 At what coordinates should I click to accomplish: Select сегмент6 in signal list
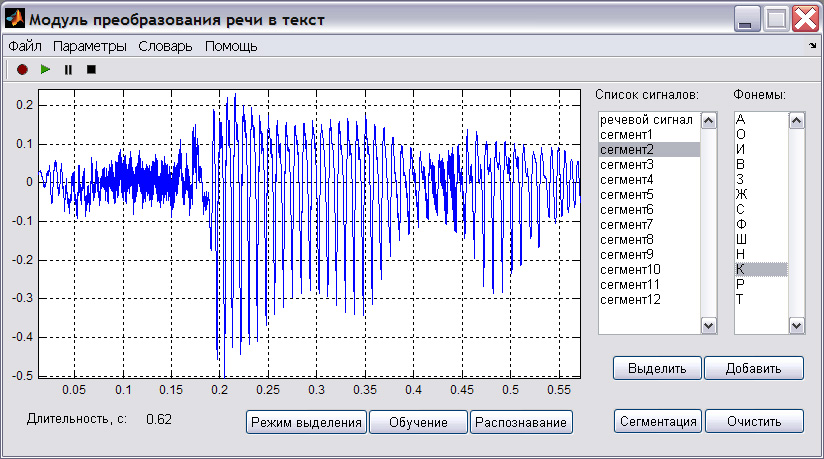point(650,210)
